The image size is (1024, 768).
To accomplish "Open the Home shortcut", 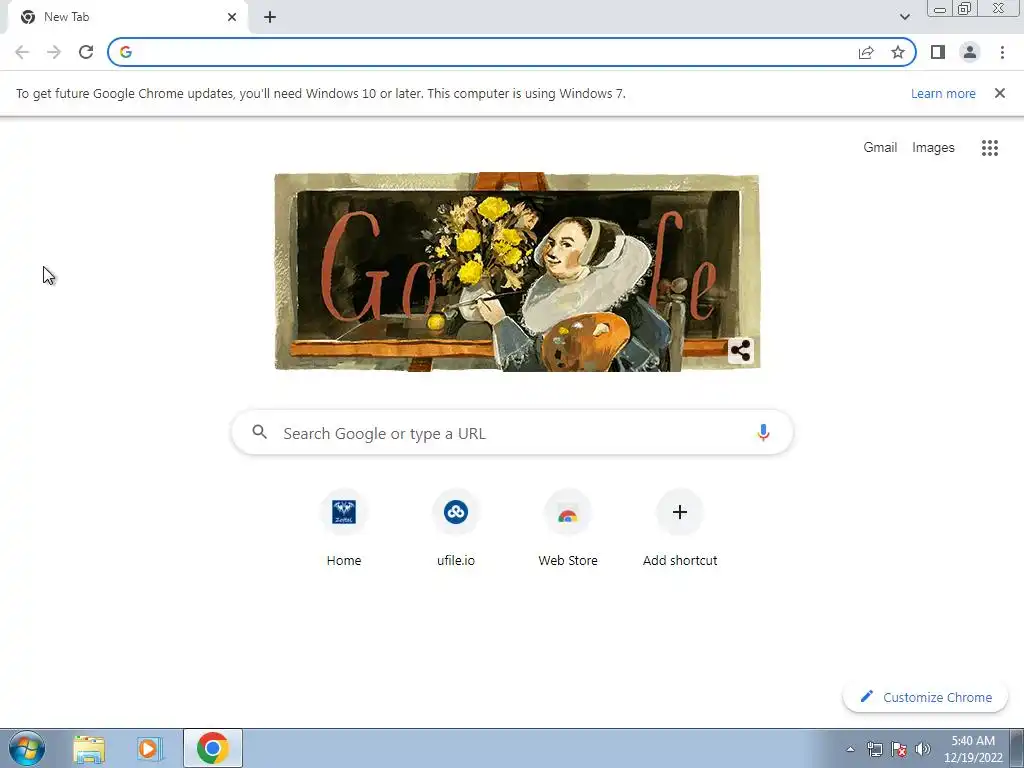I will (344, 528).
